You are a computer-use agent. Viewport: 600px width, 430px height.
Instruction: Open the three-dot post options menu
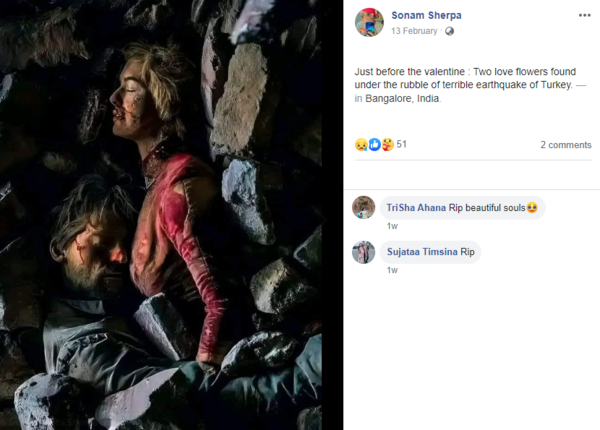click(x=584, y=16)
